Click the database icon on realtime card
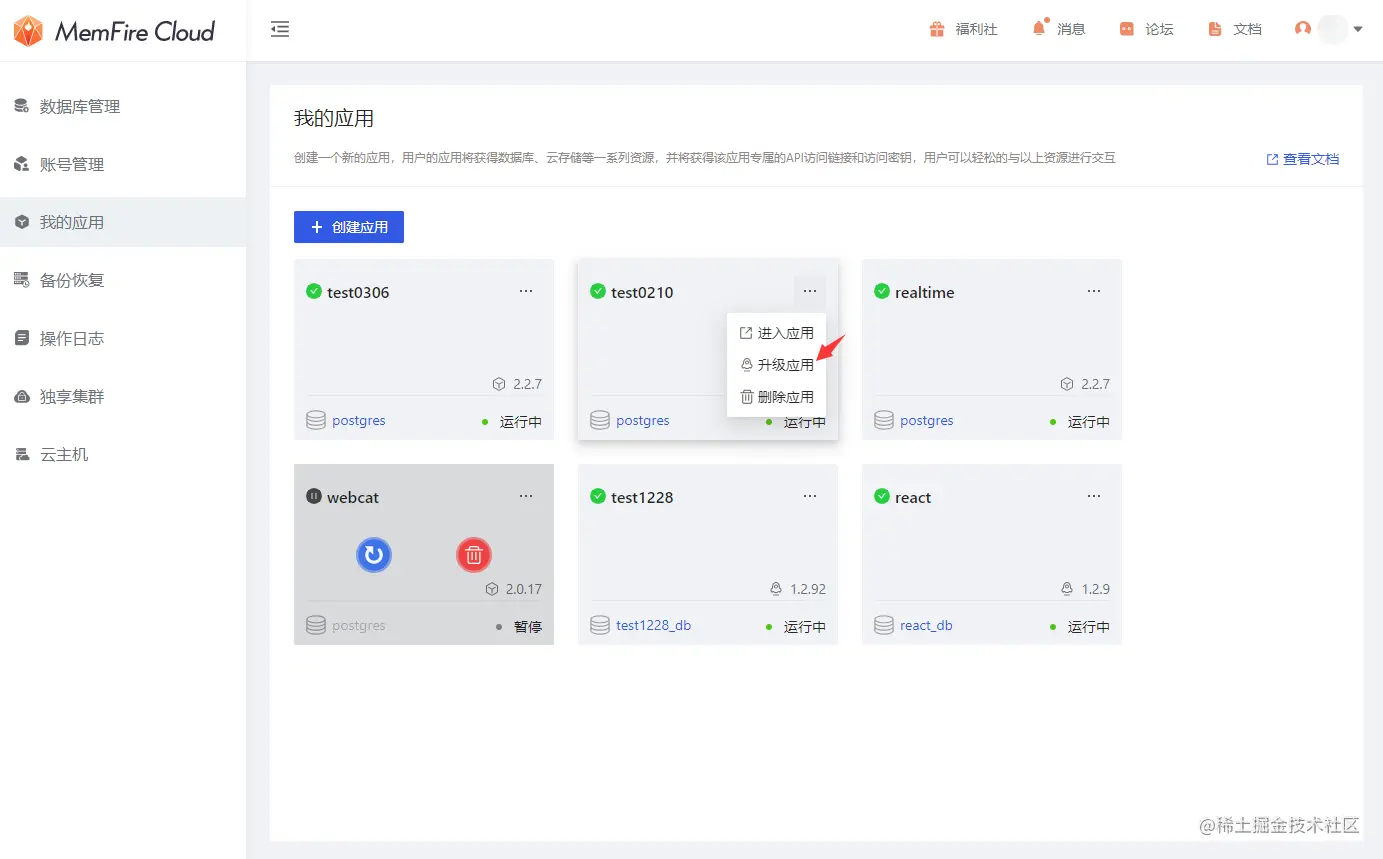The image size is (1383, 859). click(884, 421)
